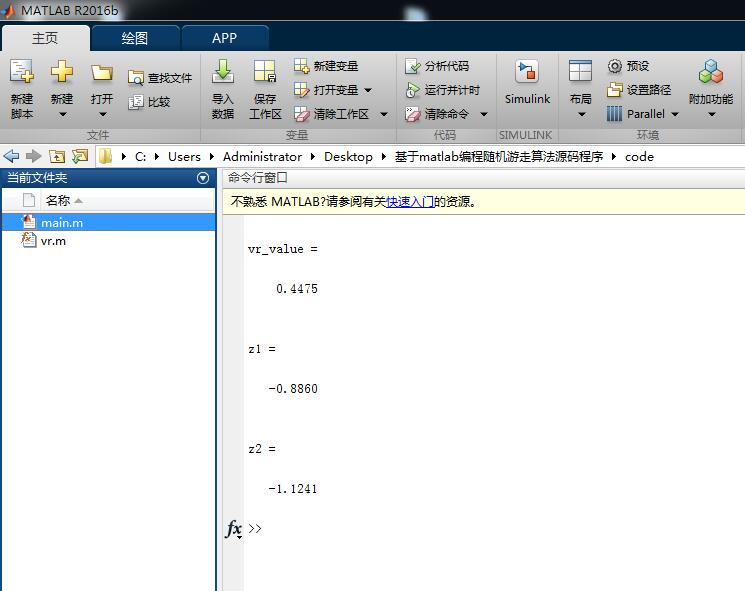This screenshot has width=745, height=591.
Task: Click z2 result -1.1241
Action: click(x=293, y=488)
